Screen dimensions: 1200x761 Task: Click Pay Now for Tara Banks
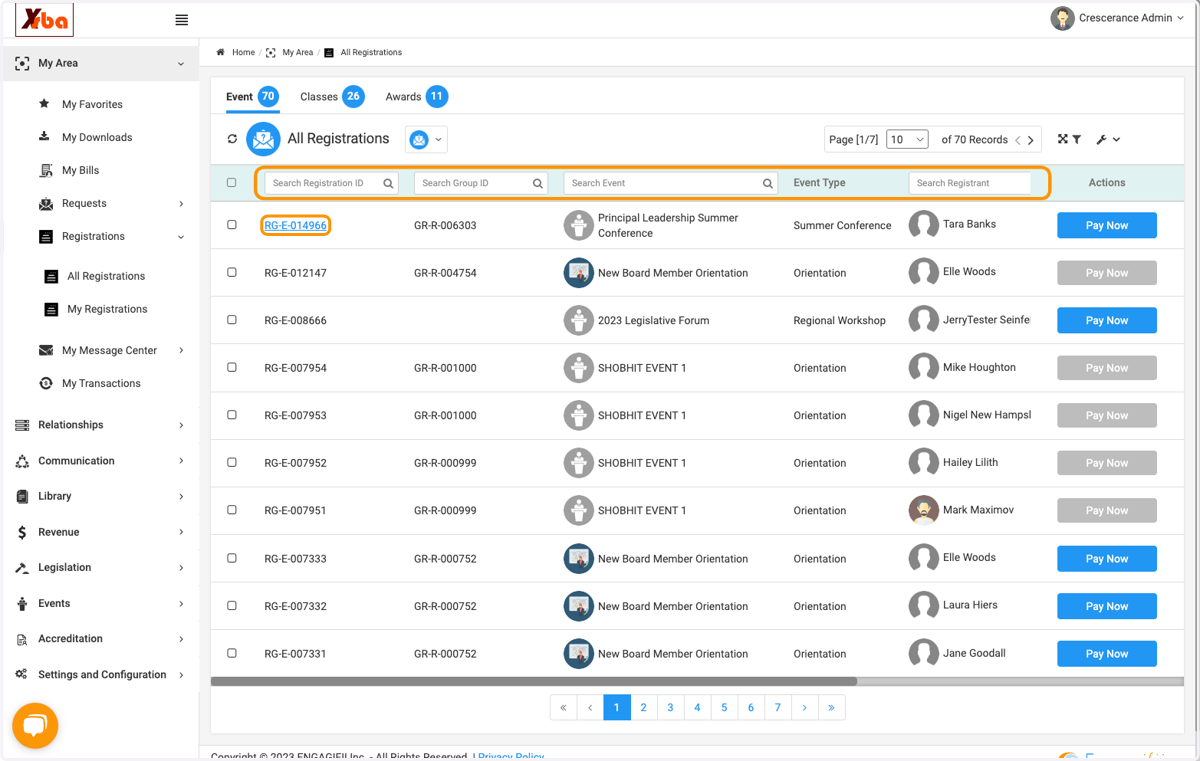[1107, 225]
